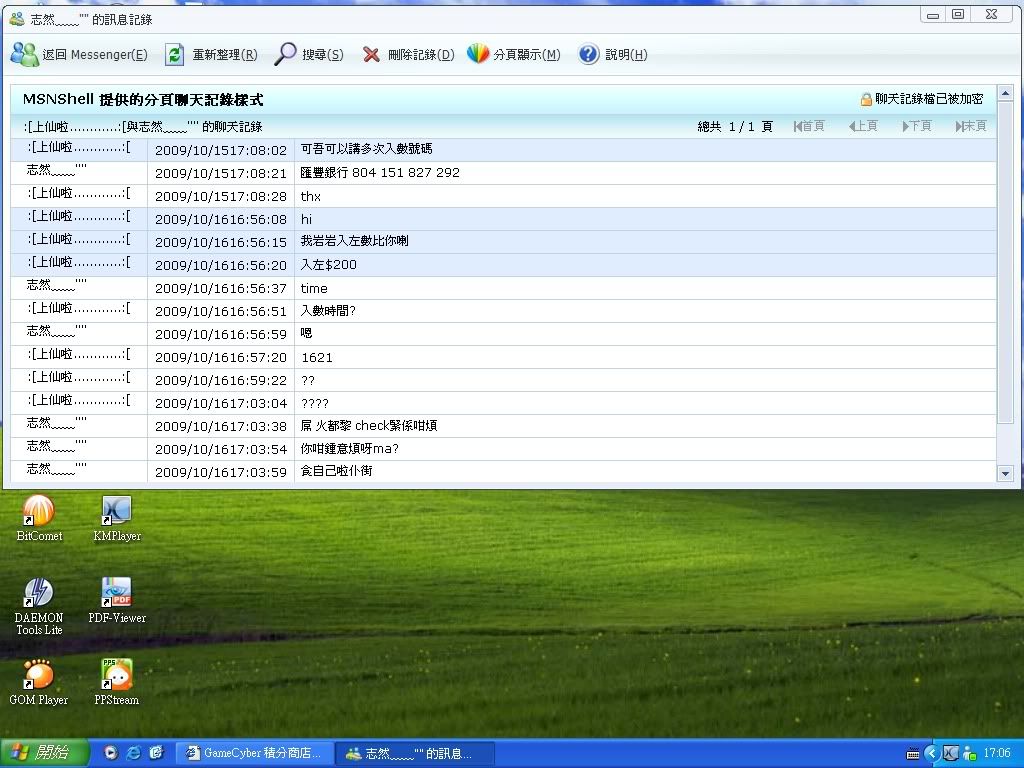The height and width of the screenshot is (768, 1024).
Task: Click timestamp 2009/10/1616:56:59
Action: click(x=221, y=334)
